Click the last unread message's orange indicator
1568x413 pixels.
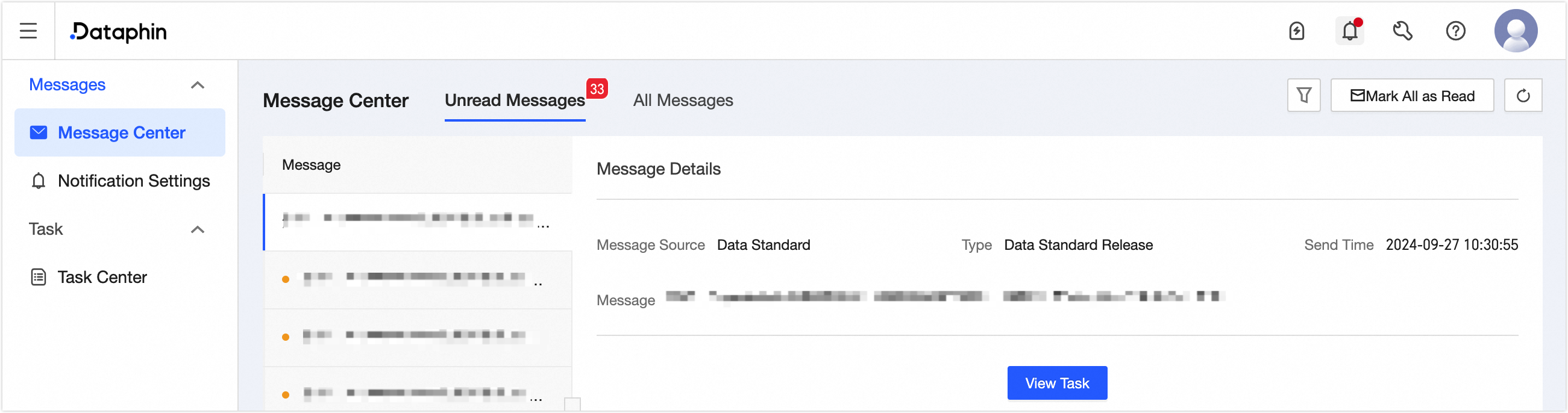286,394
